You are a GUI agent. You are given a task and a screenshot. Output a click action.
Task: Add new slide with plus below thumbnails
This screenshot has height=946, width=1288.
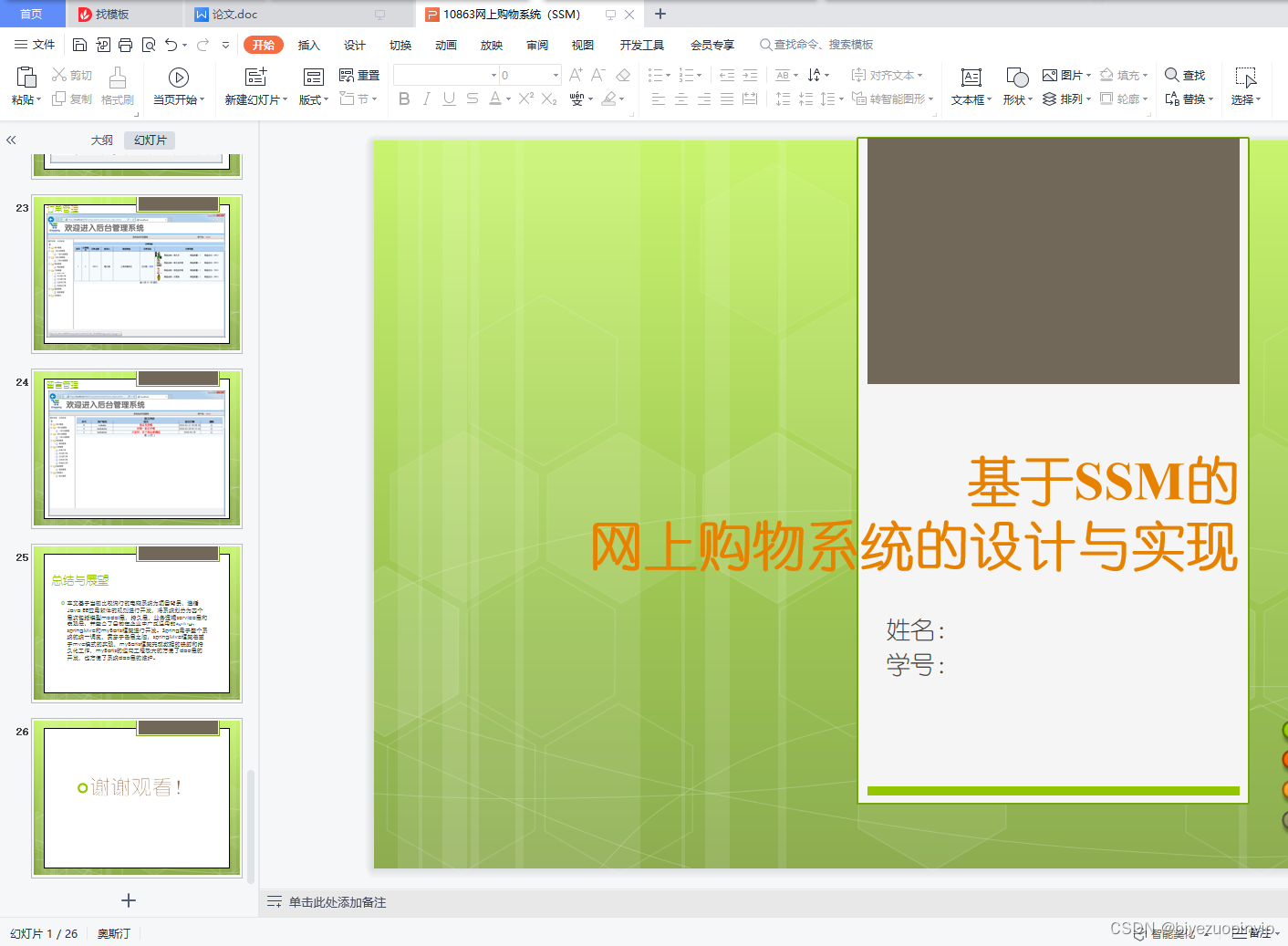(x=129, y=900)
